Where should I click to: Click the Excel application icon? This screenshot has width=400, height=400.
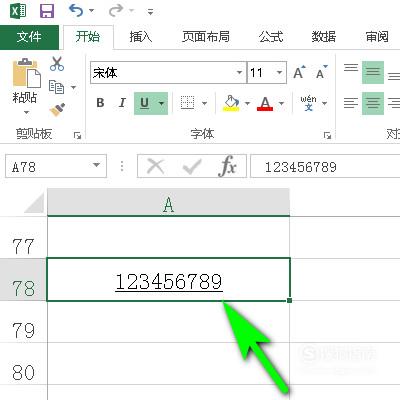(18, 11)
